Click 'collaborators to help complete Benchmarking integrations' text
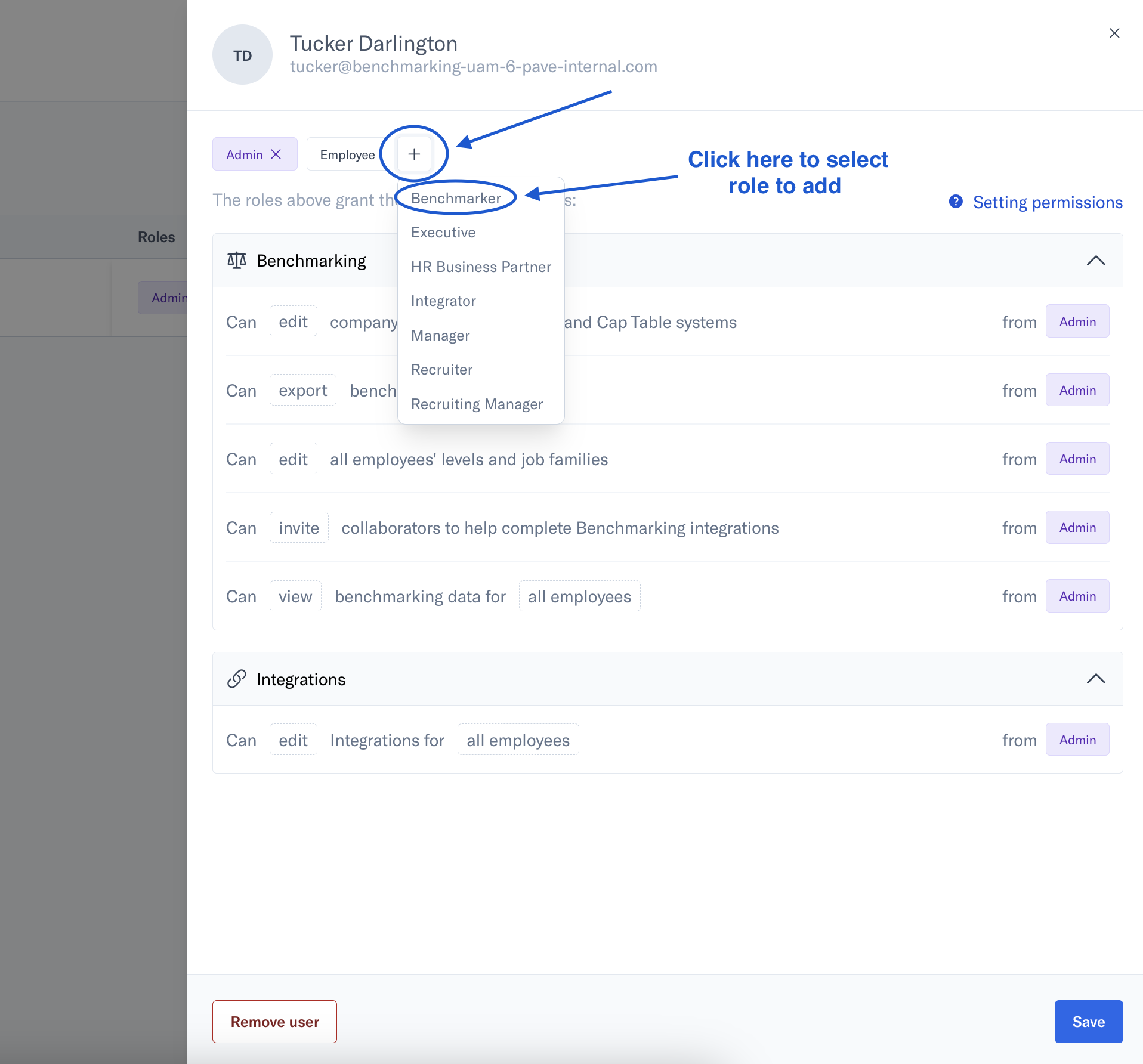1143x1064 pixels. click(560, 528)
